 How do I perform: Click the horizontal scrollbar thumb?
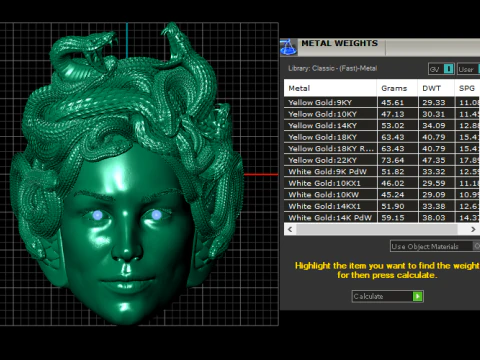[x=377, y=229]
